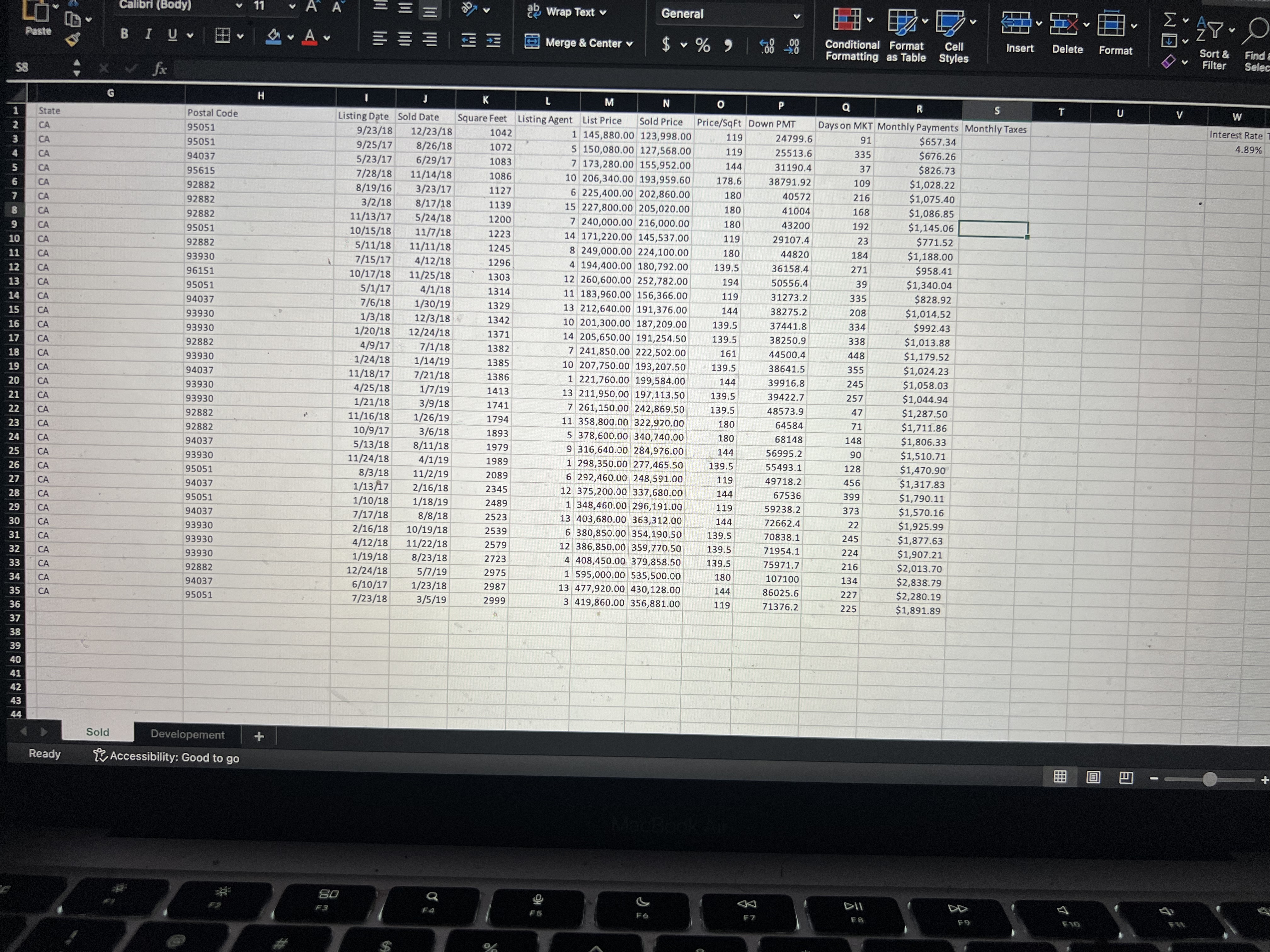Viewport: 1270px width, 952px height.
Task: Click the Insert Function fx icon
Action: click(159, 70)
